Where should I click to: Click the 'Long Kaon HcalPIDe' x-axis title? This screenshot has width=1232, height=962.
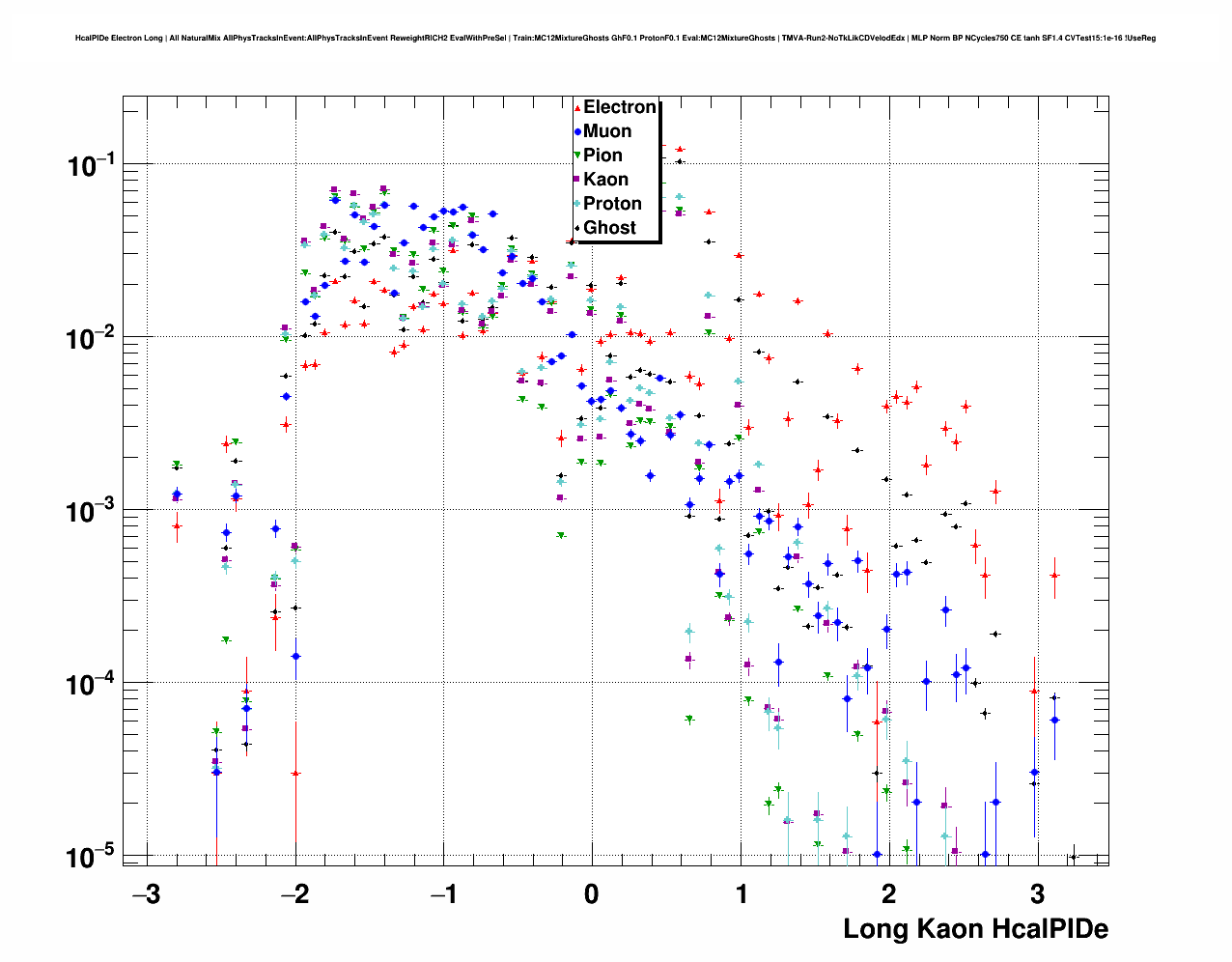975,929
